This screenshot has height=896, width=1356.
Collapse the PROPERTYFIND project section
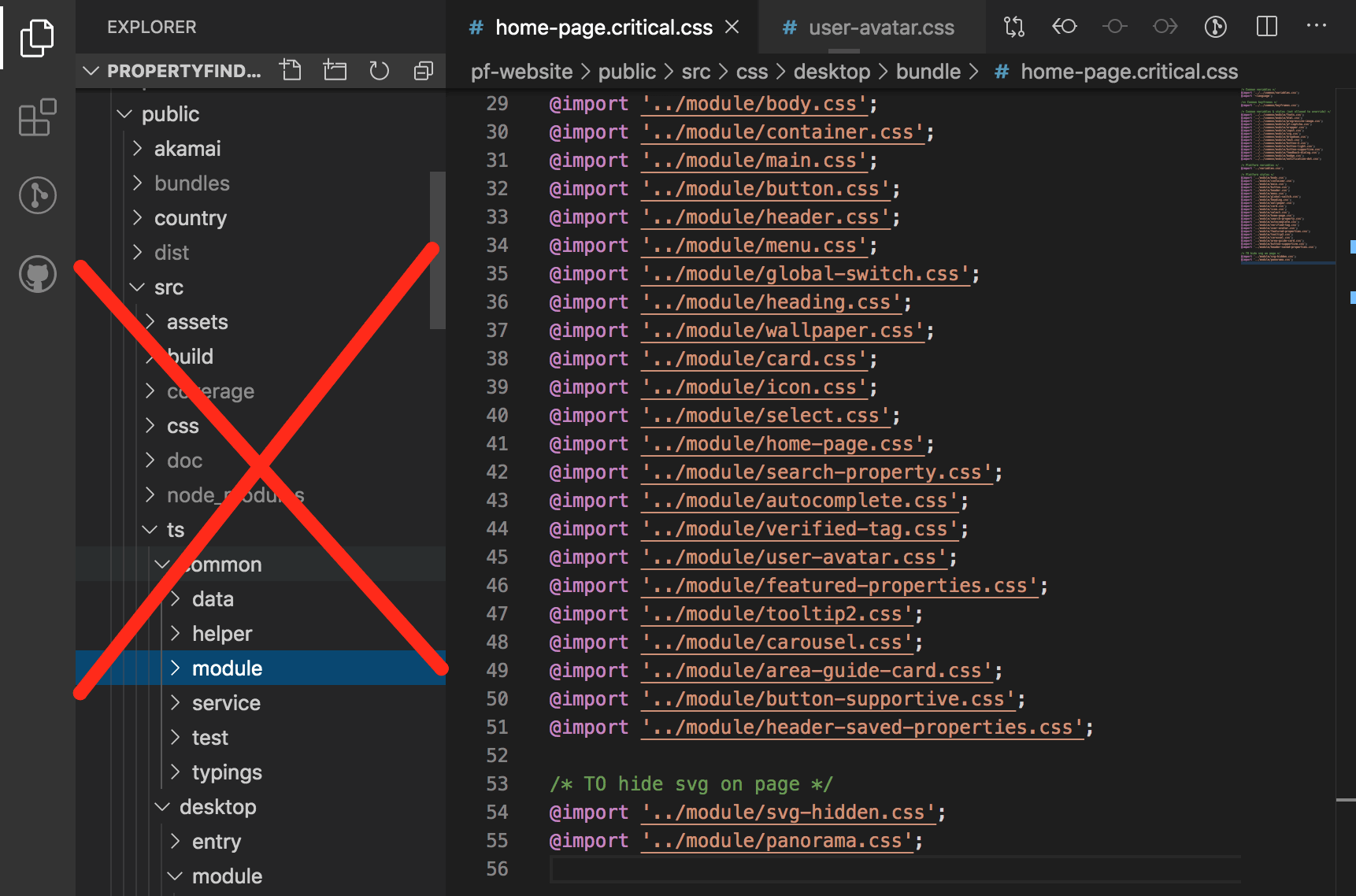(x=91, y=71)
